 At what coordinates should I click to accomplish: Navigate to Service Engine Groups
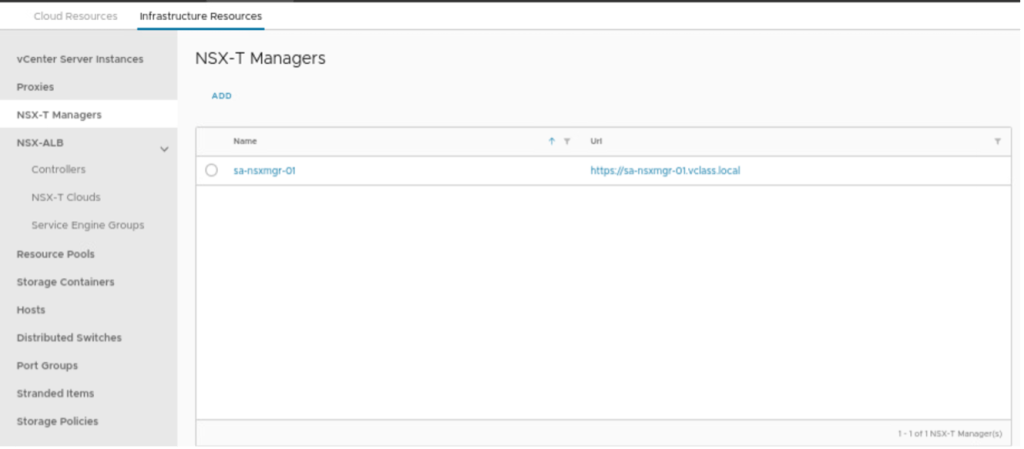click(88, 225)
